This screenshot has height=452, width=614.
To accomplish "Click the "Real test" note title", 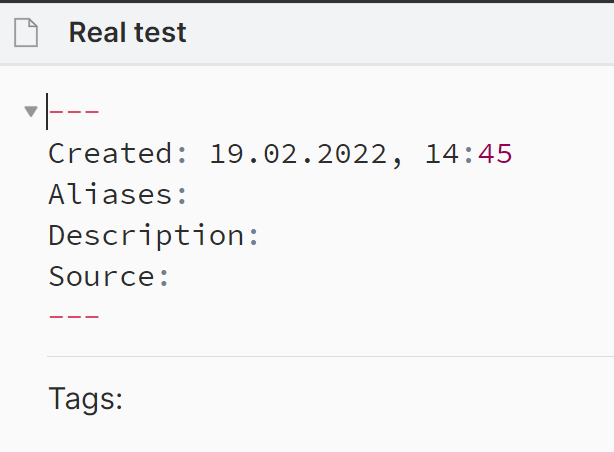I will (127, 33).
